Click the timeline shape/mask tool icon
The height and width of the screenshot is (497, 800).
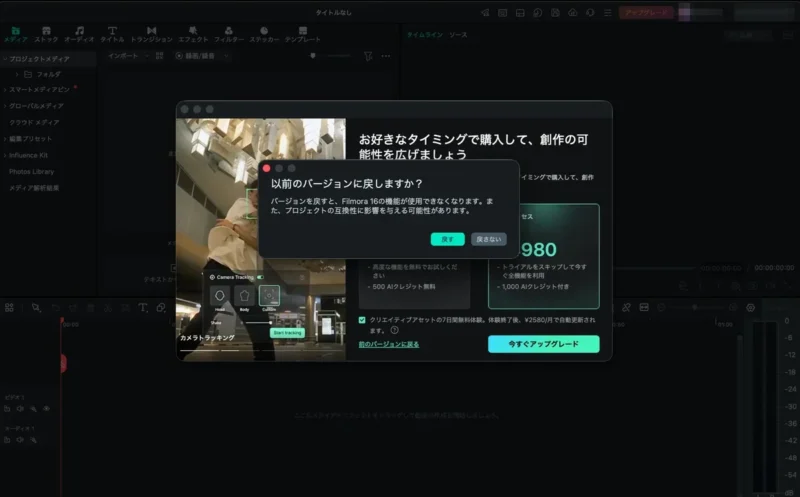tap(161, 307)
